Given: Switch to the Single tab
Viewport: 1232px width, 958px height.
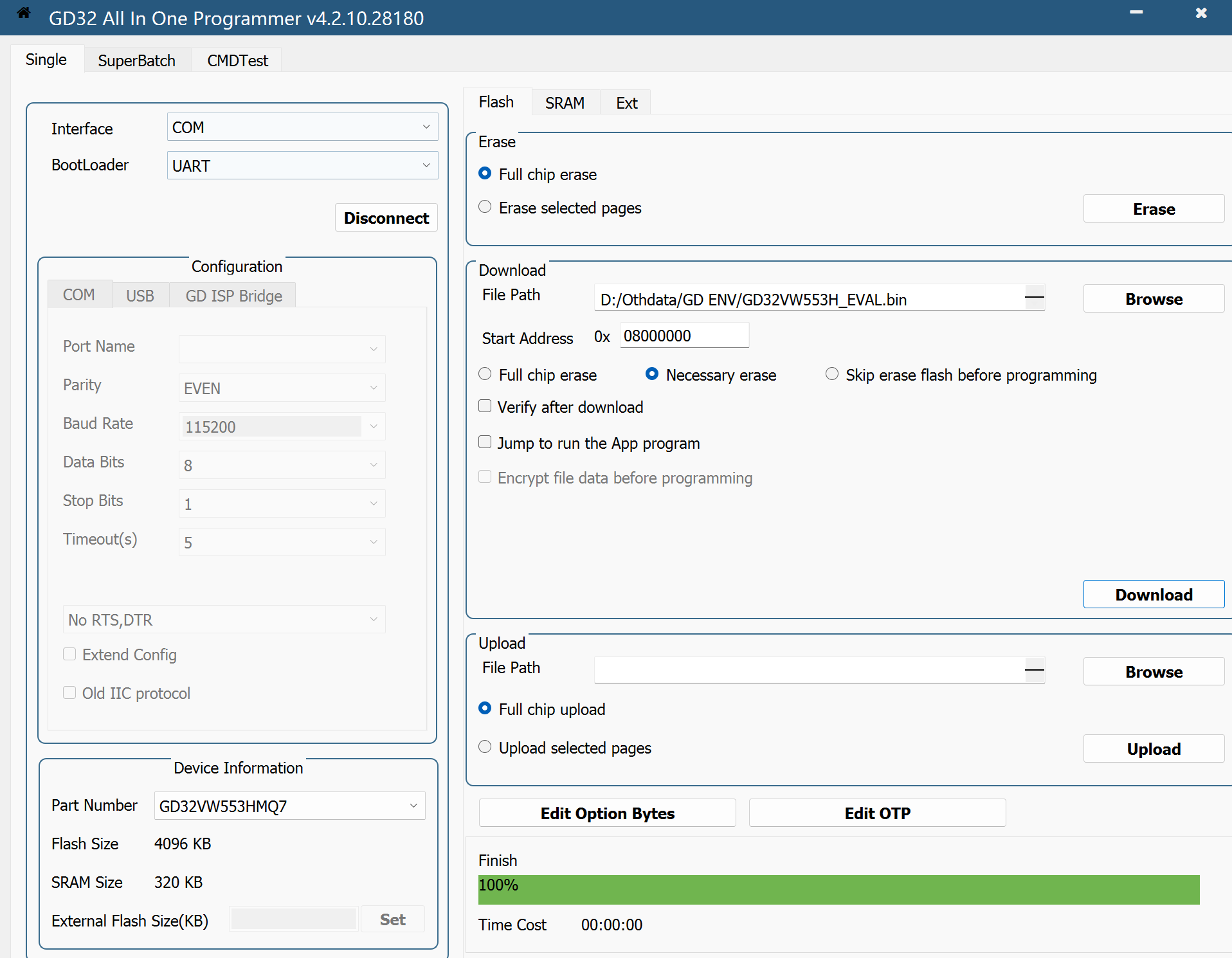Looking at the screenshot, I should (x=46, y=60).
